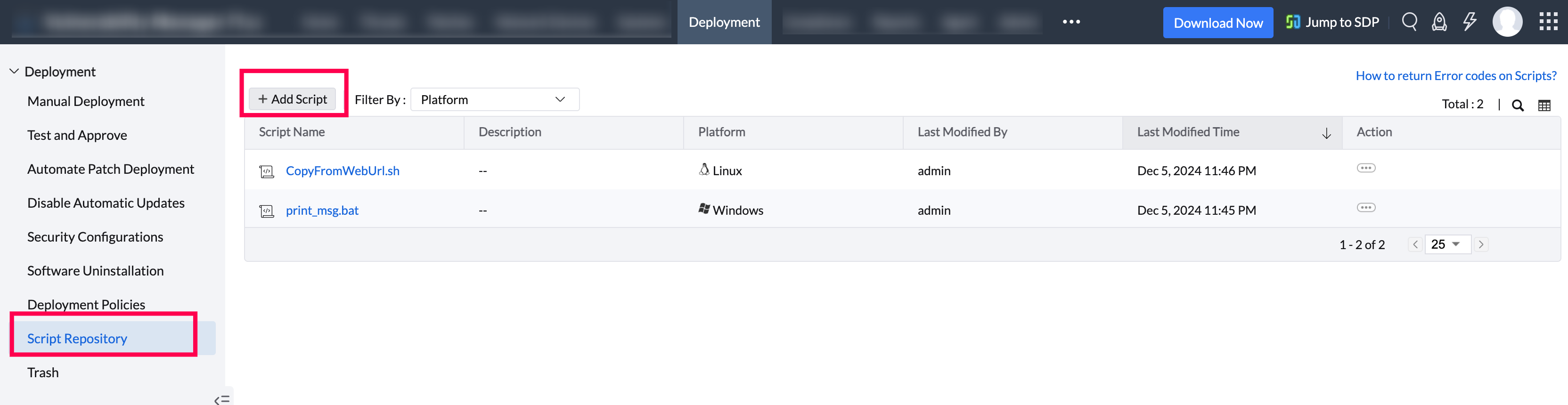Open Deployment Policies page

[86, 305]
